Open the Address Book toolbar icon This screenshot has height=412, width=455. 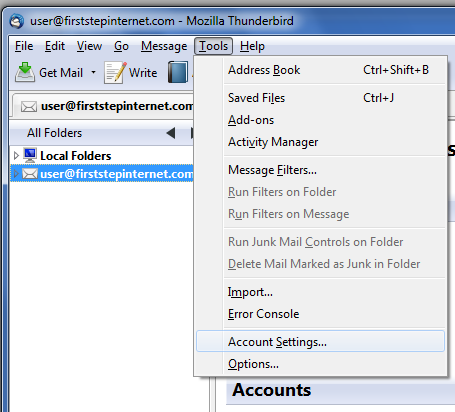[x=178, y=72]
